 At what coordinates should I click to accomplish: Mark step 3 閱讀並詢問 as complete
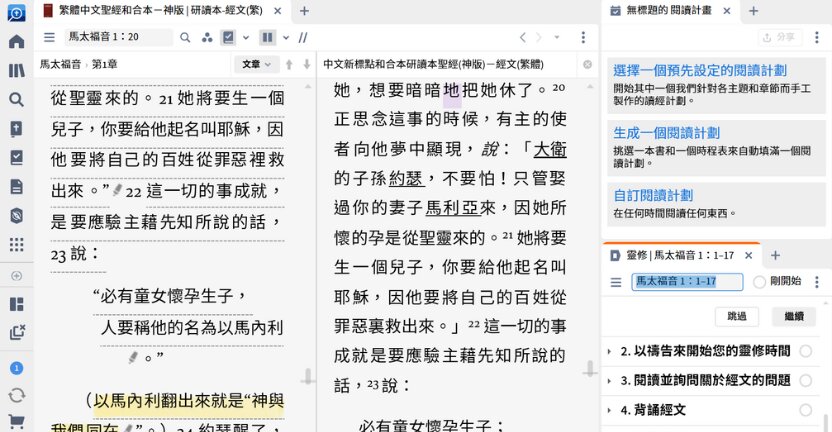[x=806, y=380]
